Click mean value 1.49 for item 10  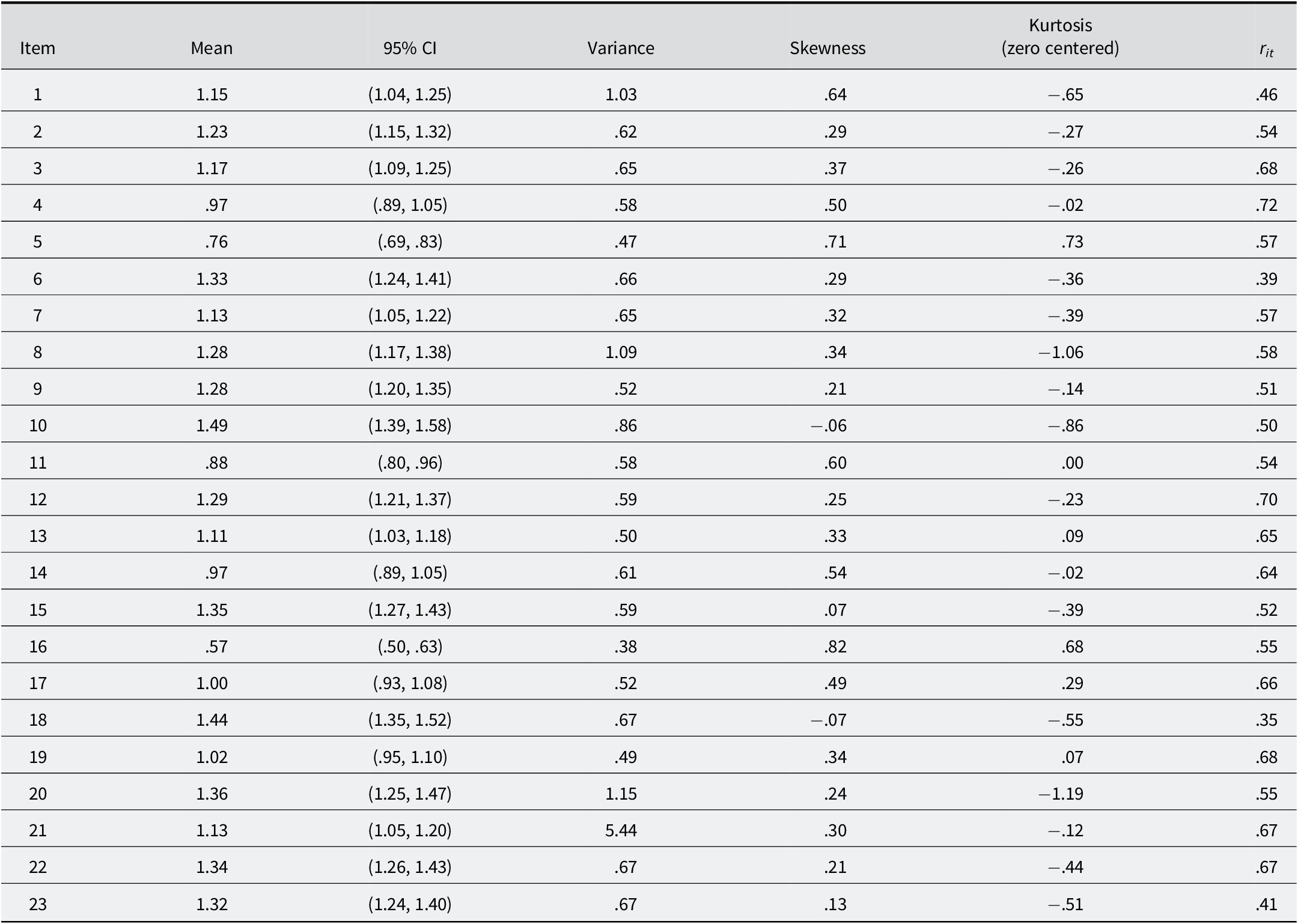[212, 425]
